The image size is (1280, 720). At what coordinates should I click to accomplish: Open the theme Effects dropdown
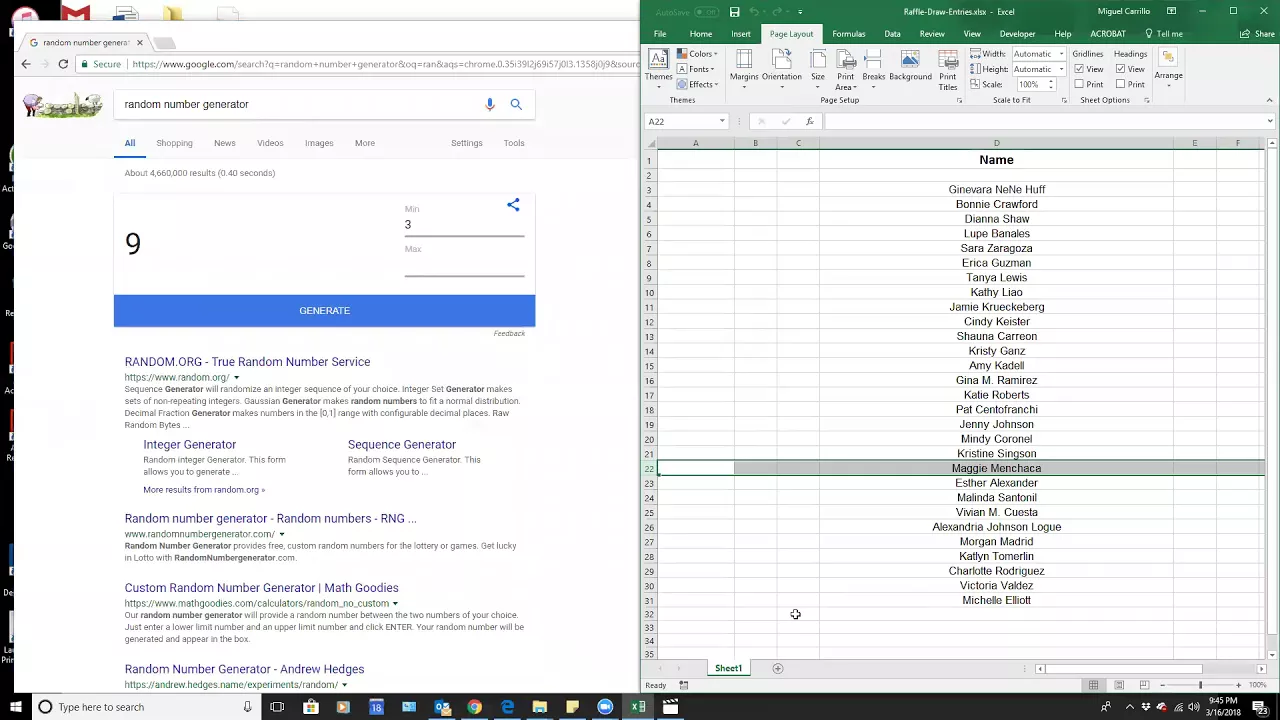click(x=698, y=85)
